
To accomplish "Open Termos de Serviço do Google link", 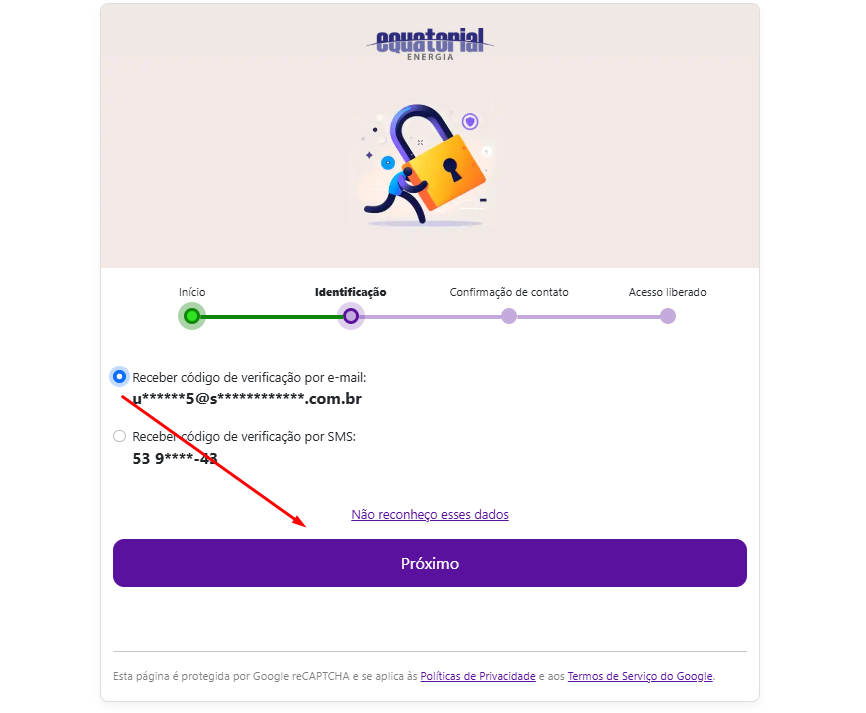I will pos(640,676).
